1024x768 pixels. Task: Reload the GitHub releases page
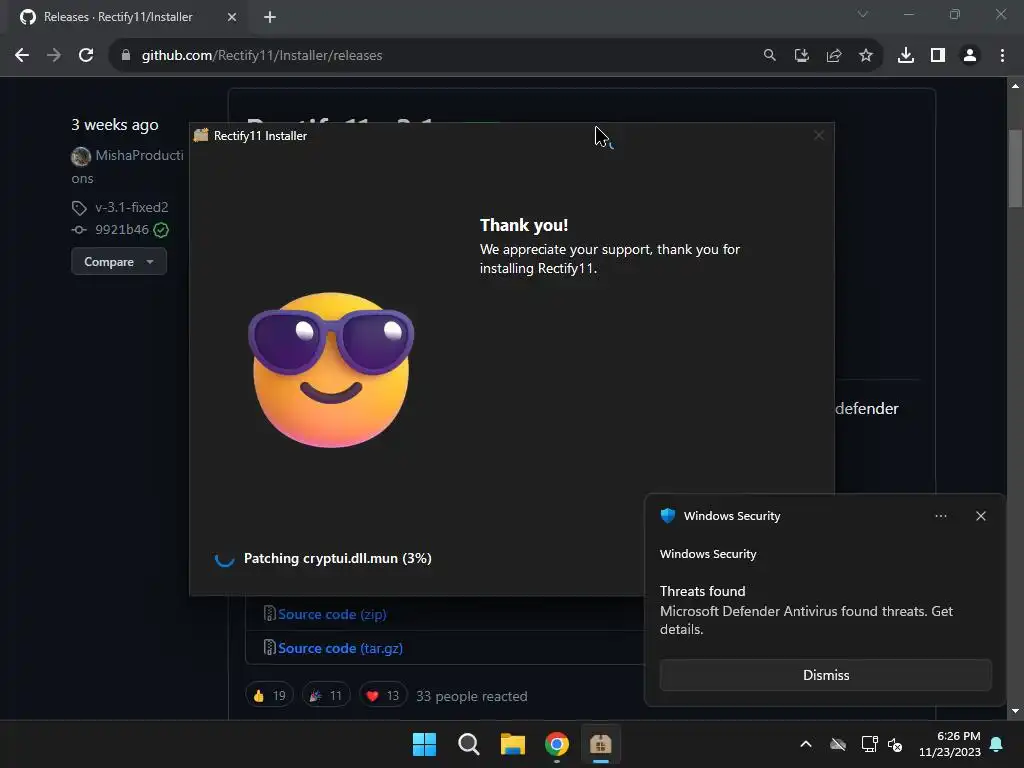coord(86,56)
